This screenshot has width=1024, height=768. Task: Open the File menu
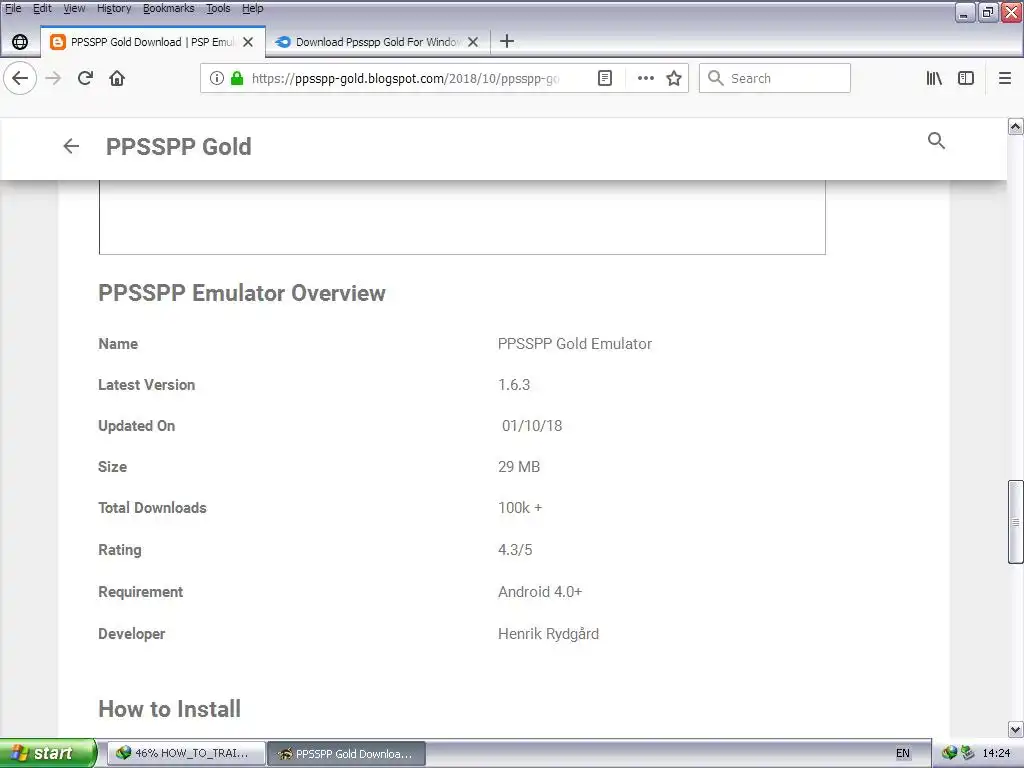[13, 8]
